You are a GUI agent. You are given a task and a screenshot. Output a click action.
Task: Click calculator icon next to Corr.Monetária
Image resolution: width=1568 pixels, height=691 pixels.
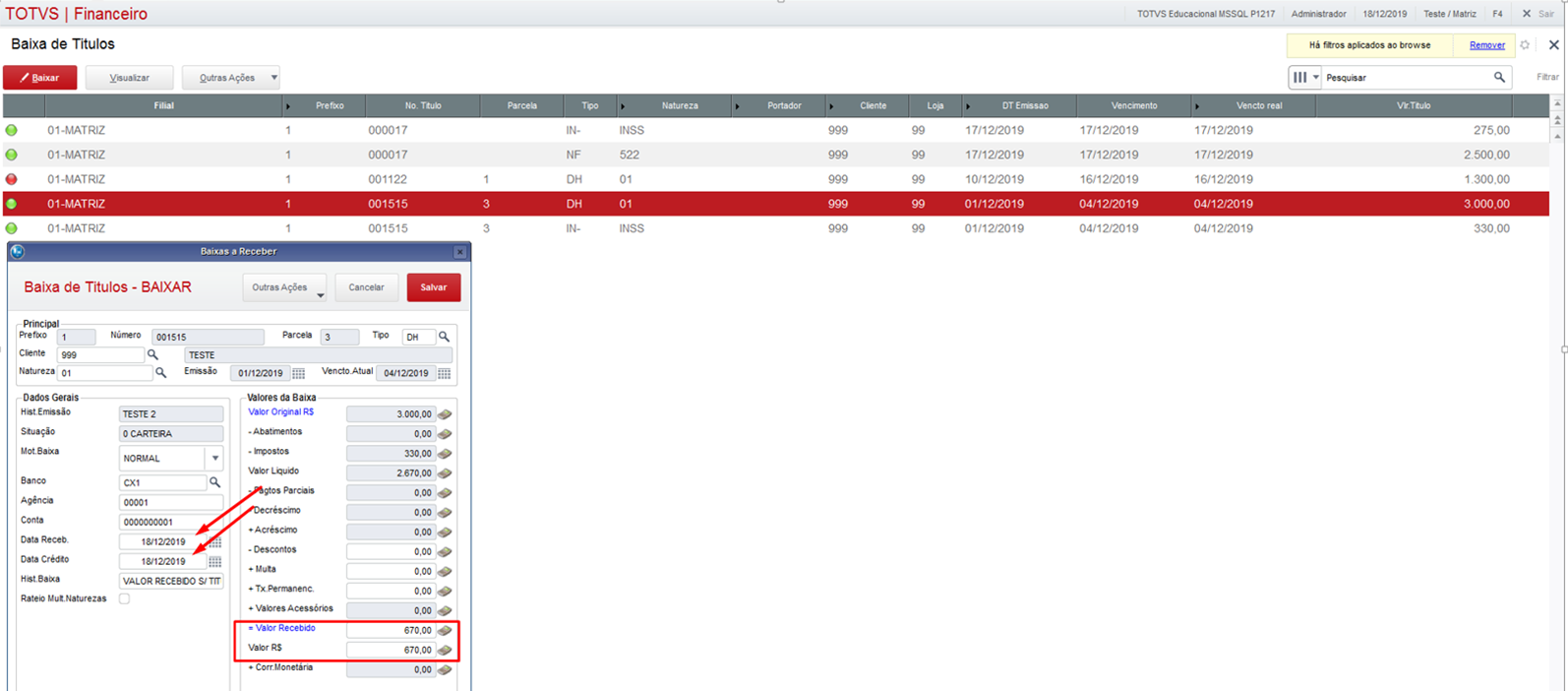pyautogui.click(x=445, y=670)
